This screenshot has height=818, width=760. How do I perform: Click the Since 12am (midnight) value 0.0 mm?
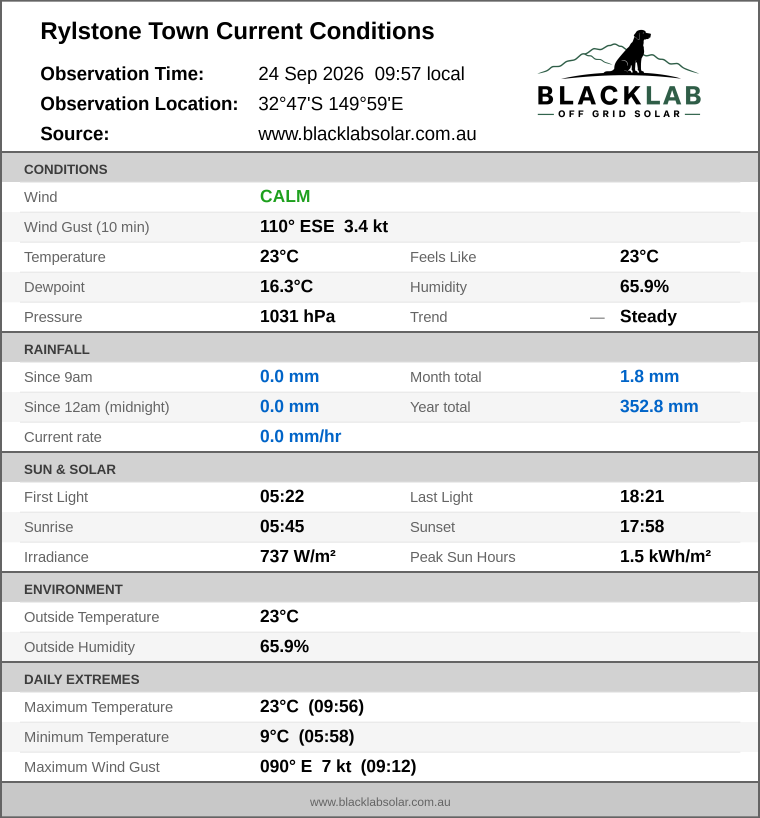[x=289, y=406]
